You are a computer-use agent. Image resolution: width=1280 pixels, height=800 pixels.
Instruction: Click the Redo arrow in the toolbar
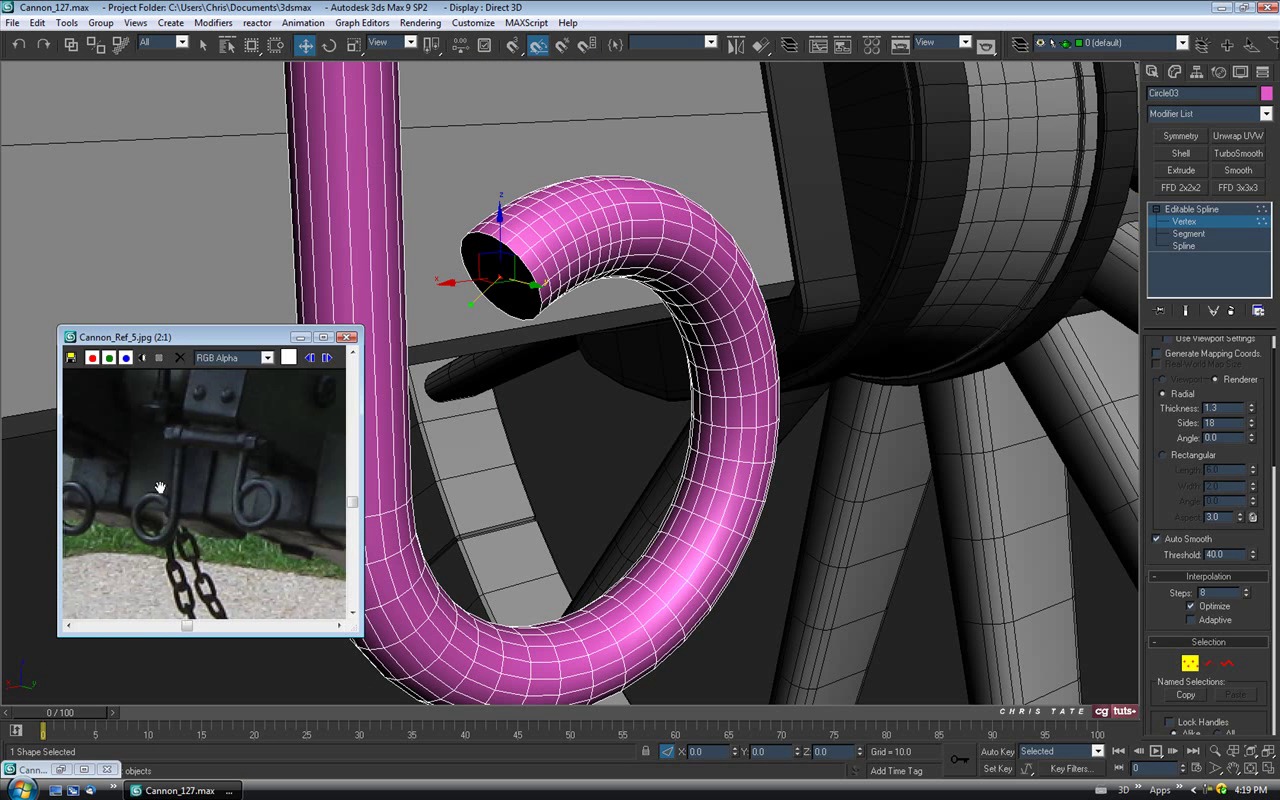click(43, 44)
